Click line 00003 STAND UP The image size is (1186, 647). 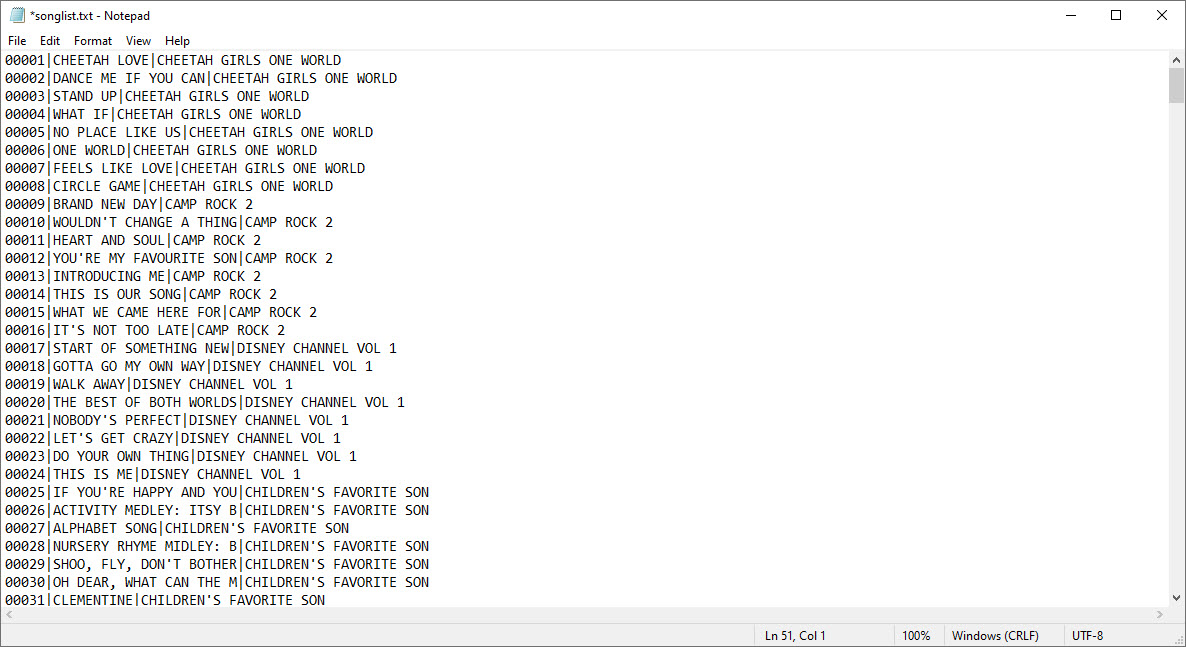click(157, 96)
